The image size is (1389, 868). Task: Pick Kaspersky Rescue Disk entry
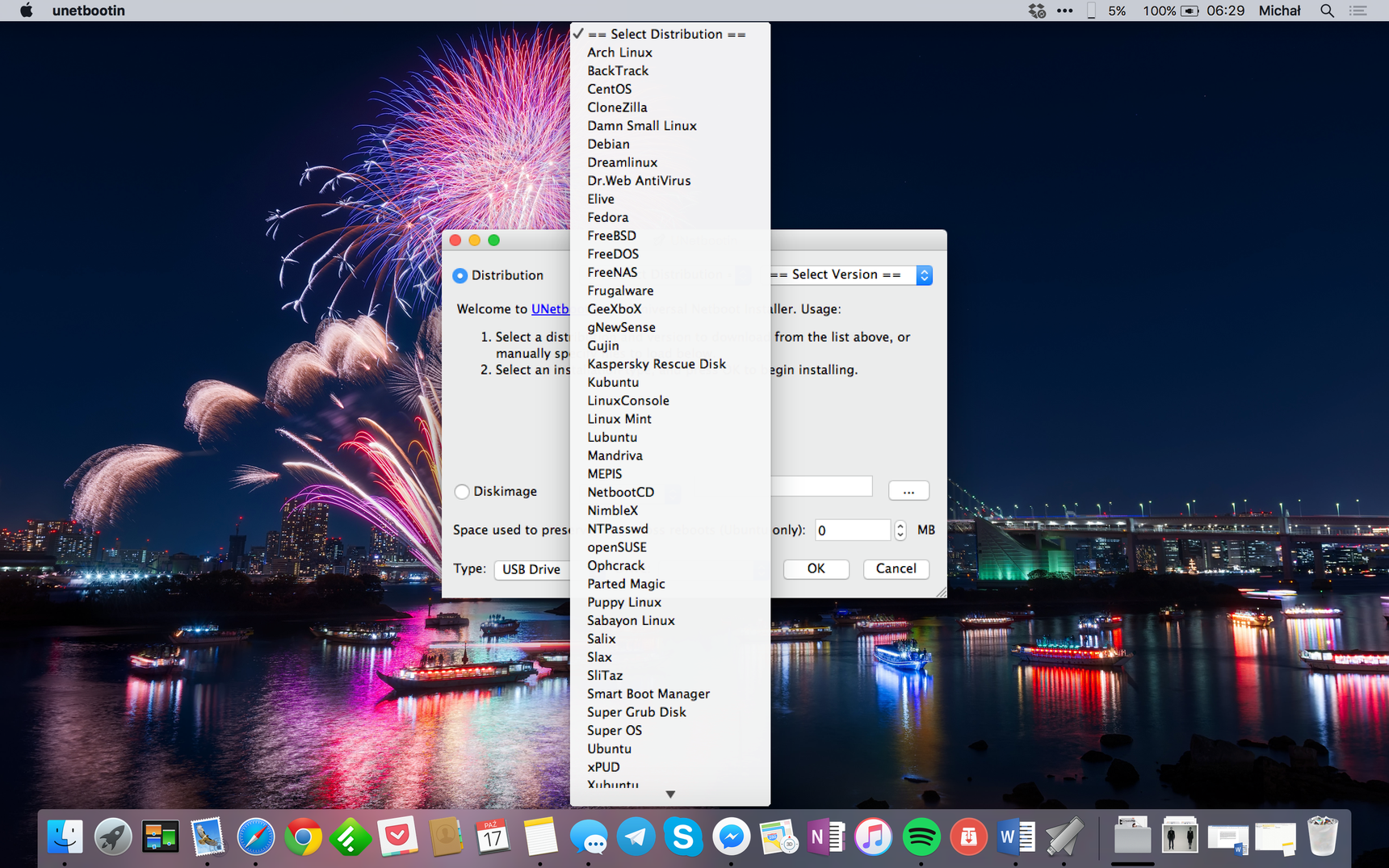670,363
